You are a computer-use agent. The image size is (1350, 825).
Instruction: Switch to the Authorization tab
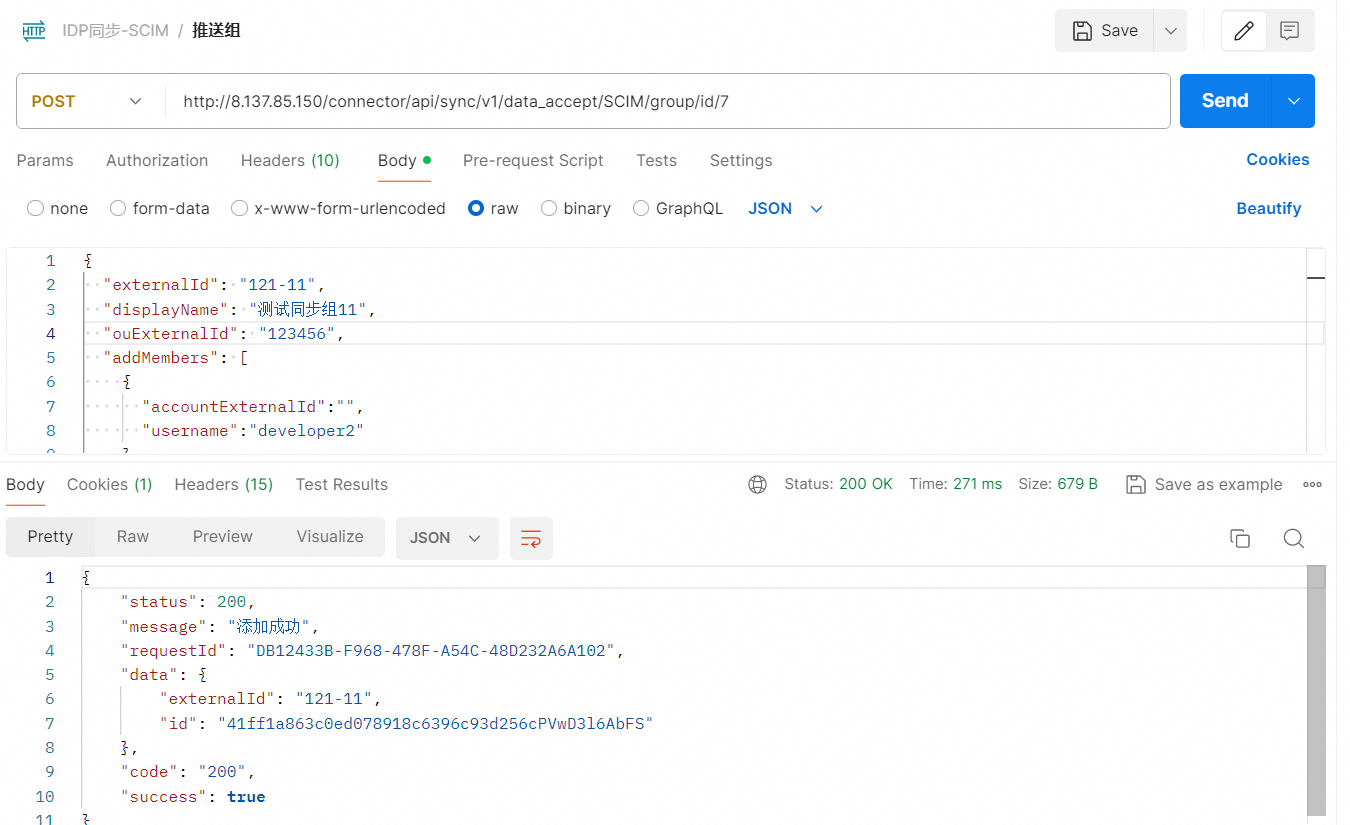click(x=157, y=160)
